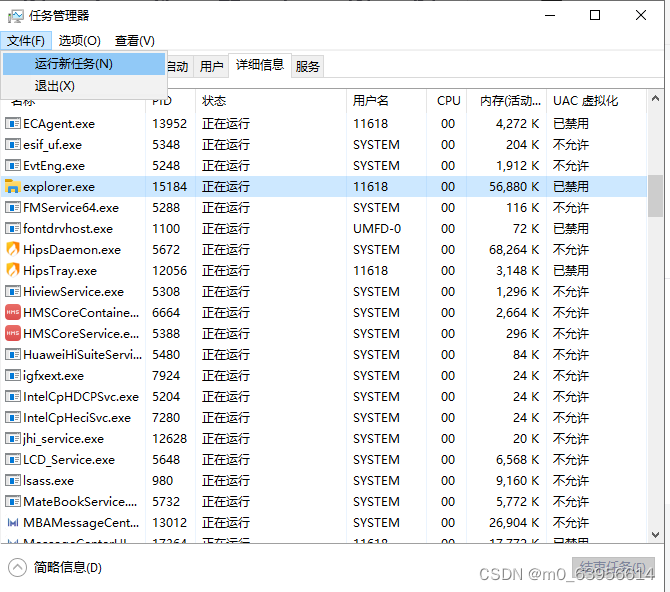This screenshot has height=592, width=670.
Task: Switch to the 服务 tab
Action: click(307, 67)
